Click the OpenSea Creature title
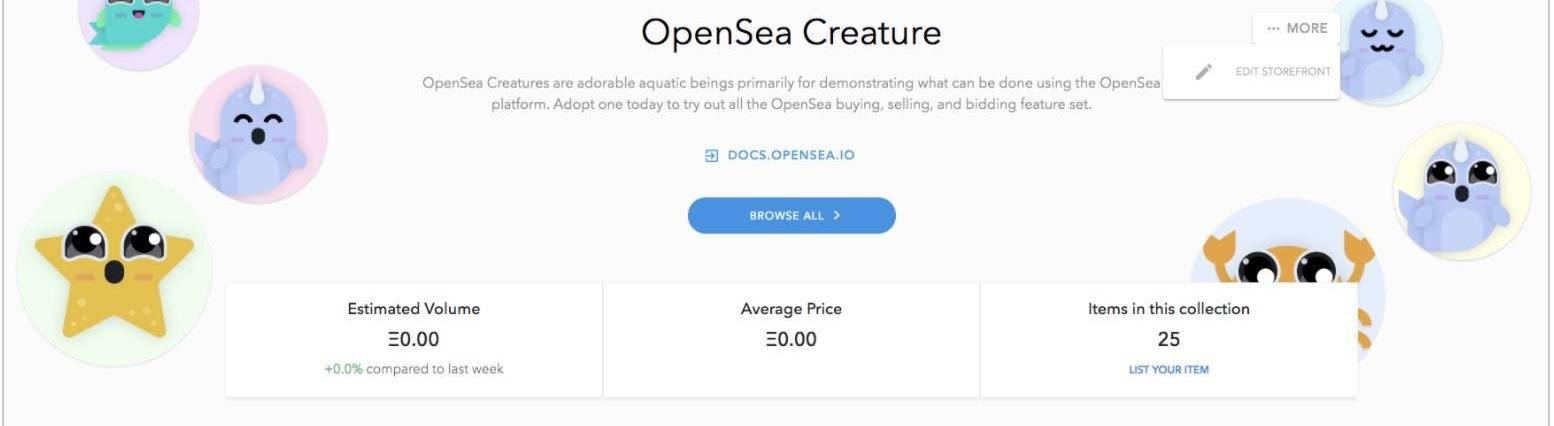The width and height of the screenshot is (1554, 426). (791, 33)
